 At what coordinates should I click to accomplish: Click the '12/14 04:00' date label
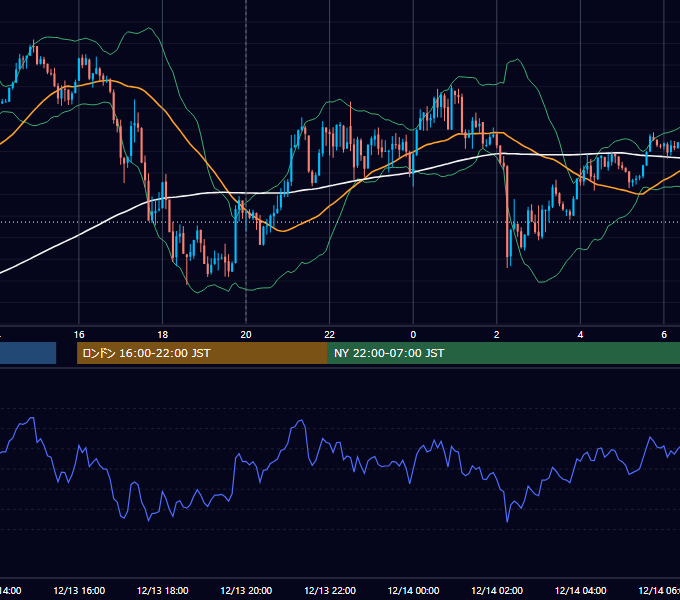[581, 591]
